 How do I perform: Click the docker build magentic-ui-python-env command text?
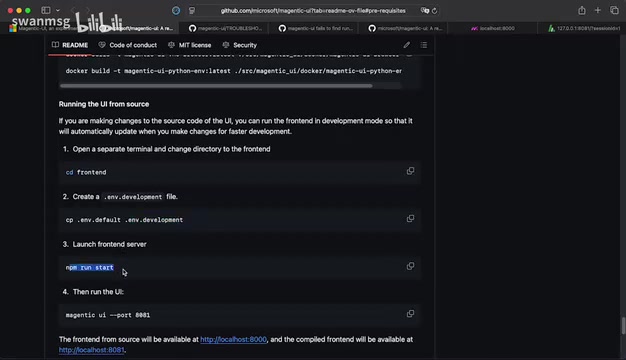[x=234, y=71]
